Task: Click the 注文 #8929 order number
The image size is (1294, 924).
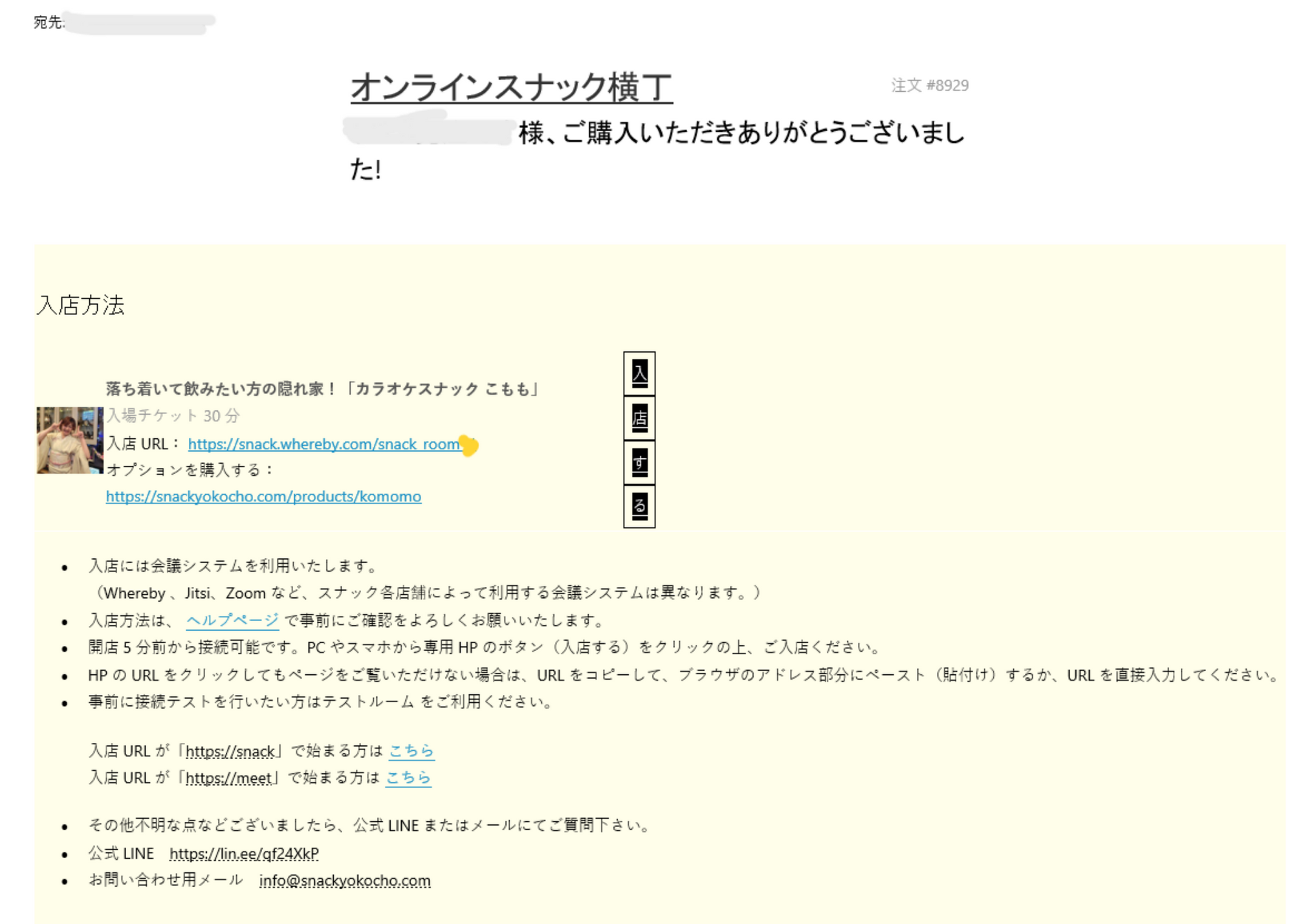Action: pyautogui.click(x=929, y=85)
